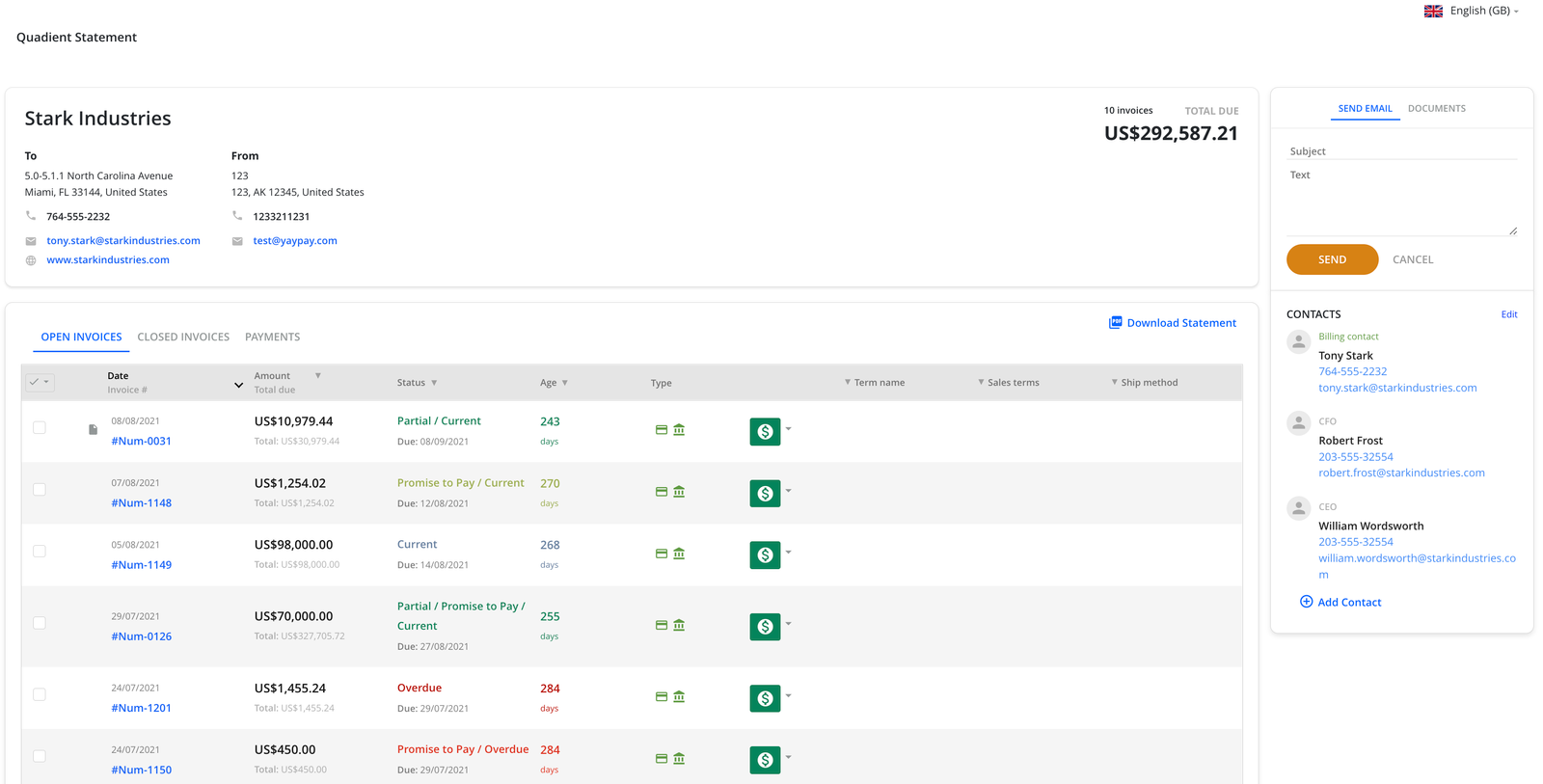The width and height of the screenshot is (1543, 784).
Task: Click bank icon in #Num-1149 row
Action: [679, 554]
